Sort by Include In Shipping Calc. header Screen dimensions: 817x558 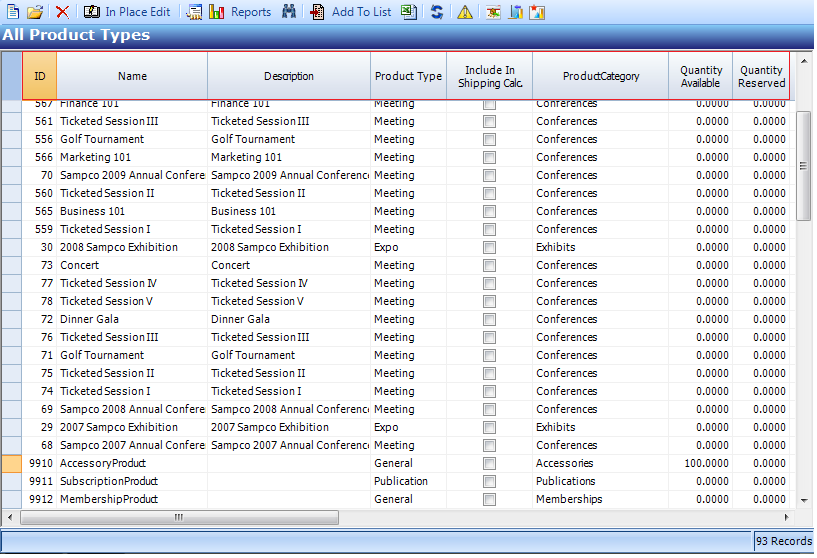click(x=489, y=76)
